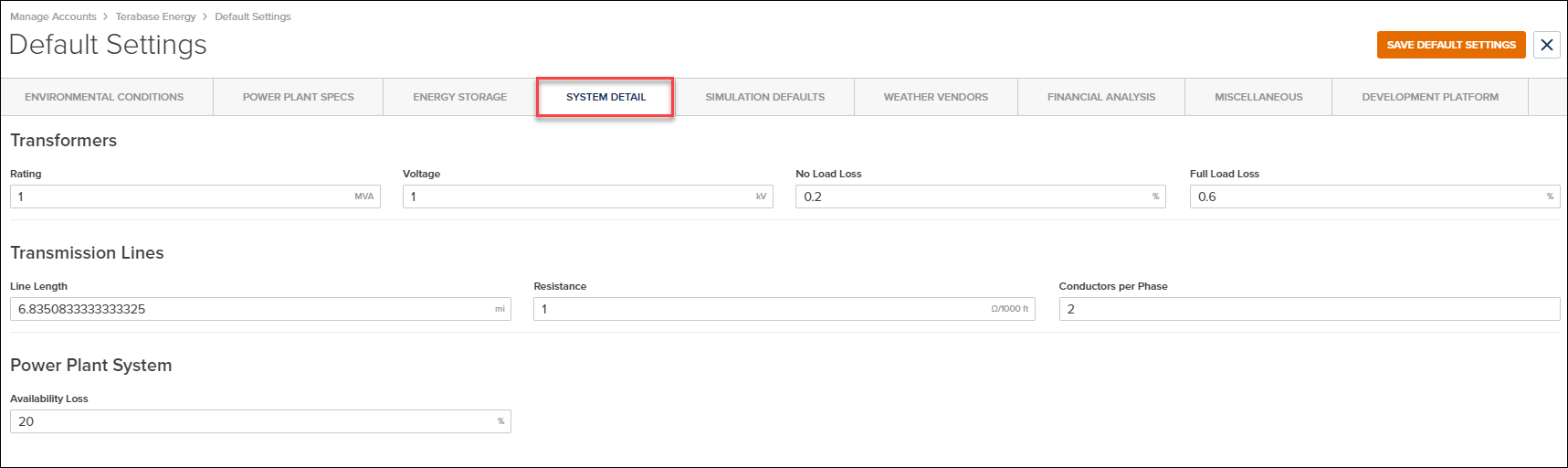Click the MVA unit label

click(363, 197)
